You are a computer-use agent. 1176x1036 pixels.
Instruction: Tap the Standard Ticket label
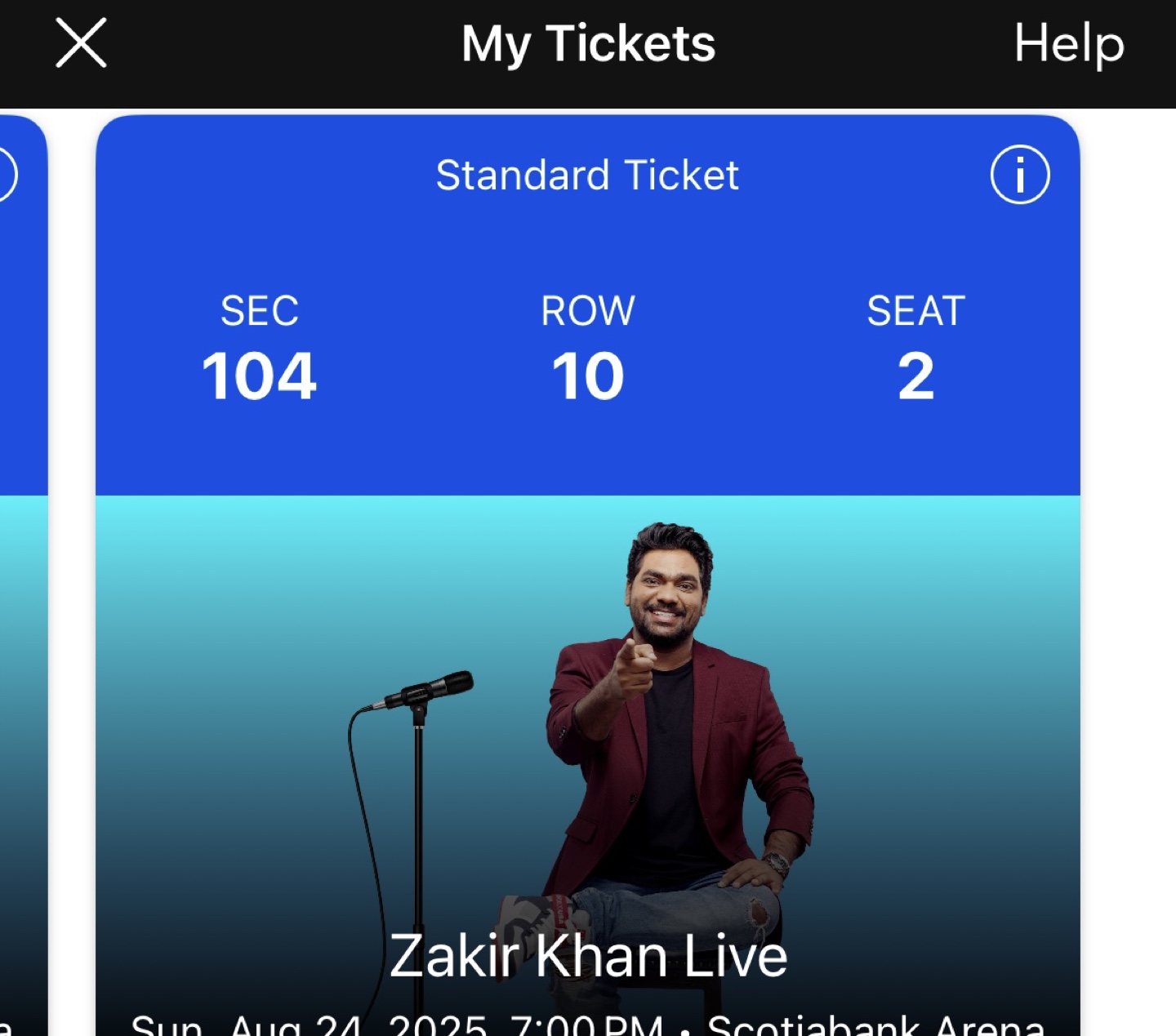587,175
